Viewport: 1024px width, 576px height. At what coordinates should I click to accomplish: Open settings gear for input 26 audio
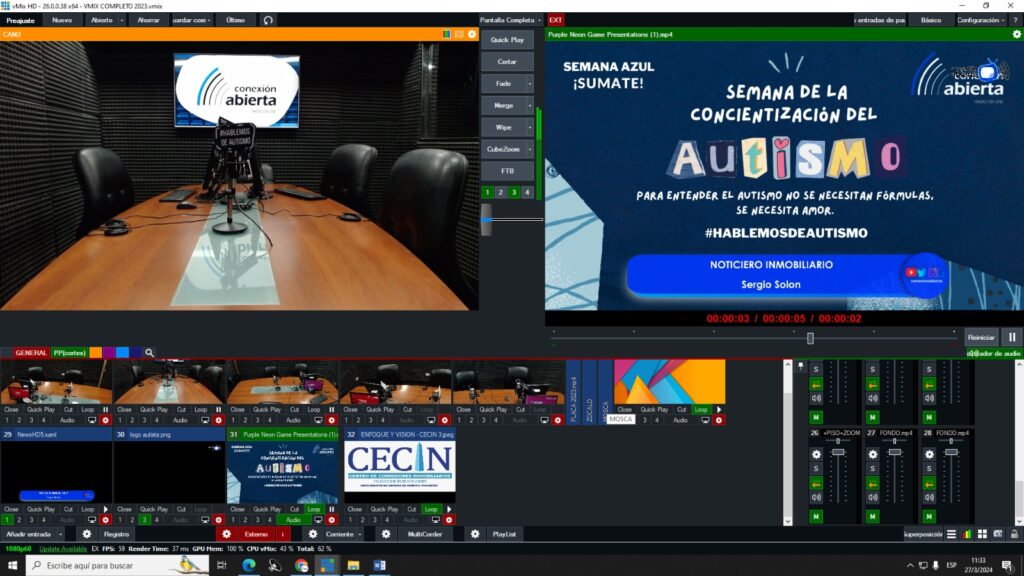click(x=816, y=453)
